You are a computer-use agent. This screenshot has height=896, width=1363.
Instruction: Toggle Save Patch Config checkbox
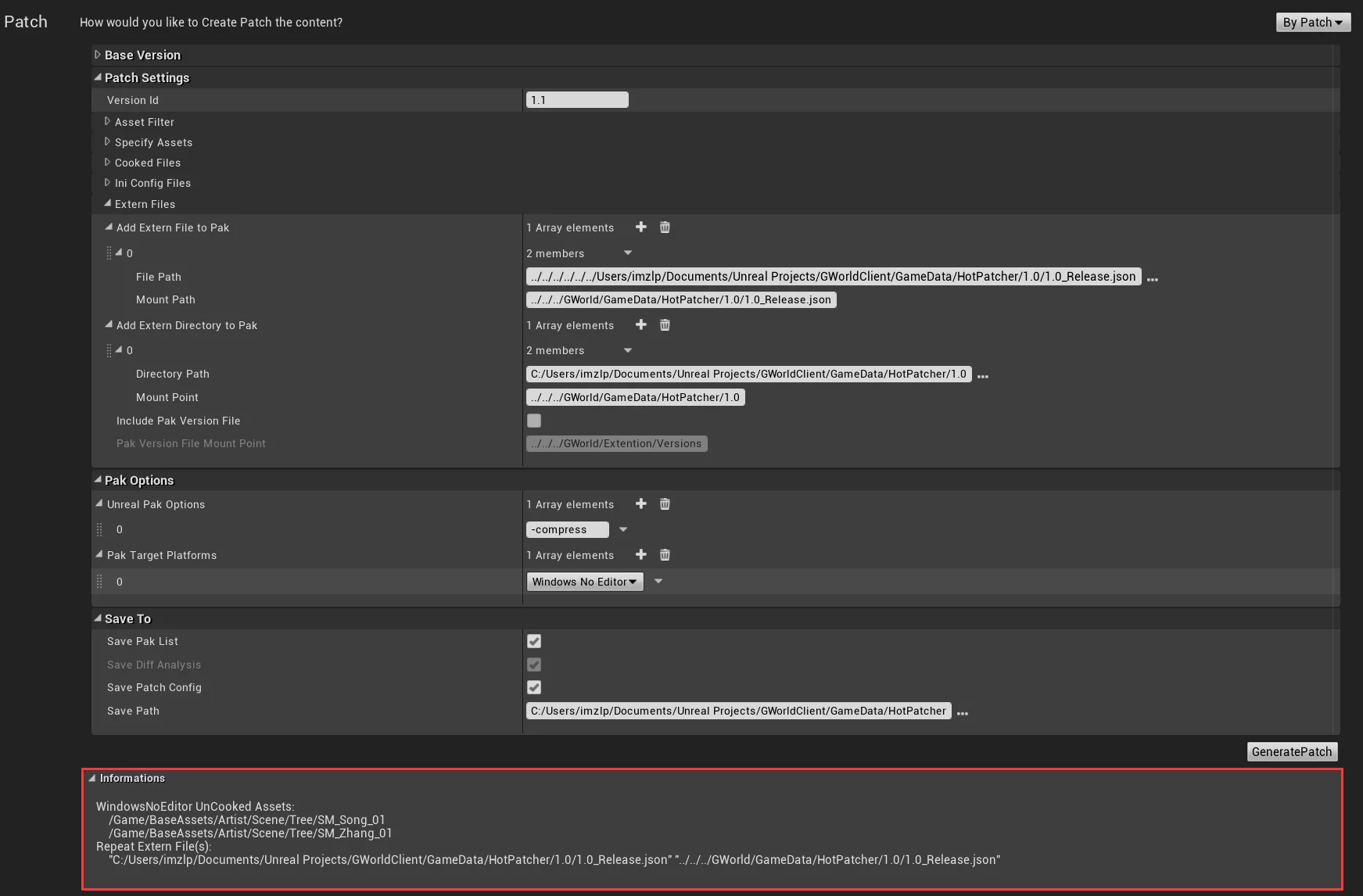coord(534,687)
